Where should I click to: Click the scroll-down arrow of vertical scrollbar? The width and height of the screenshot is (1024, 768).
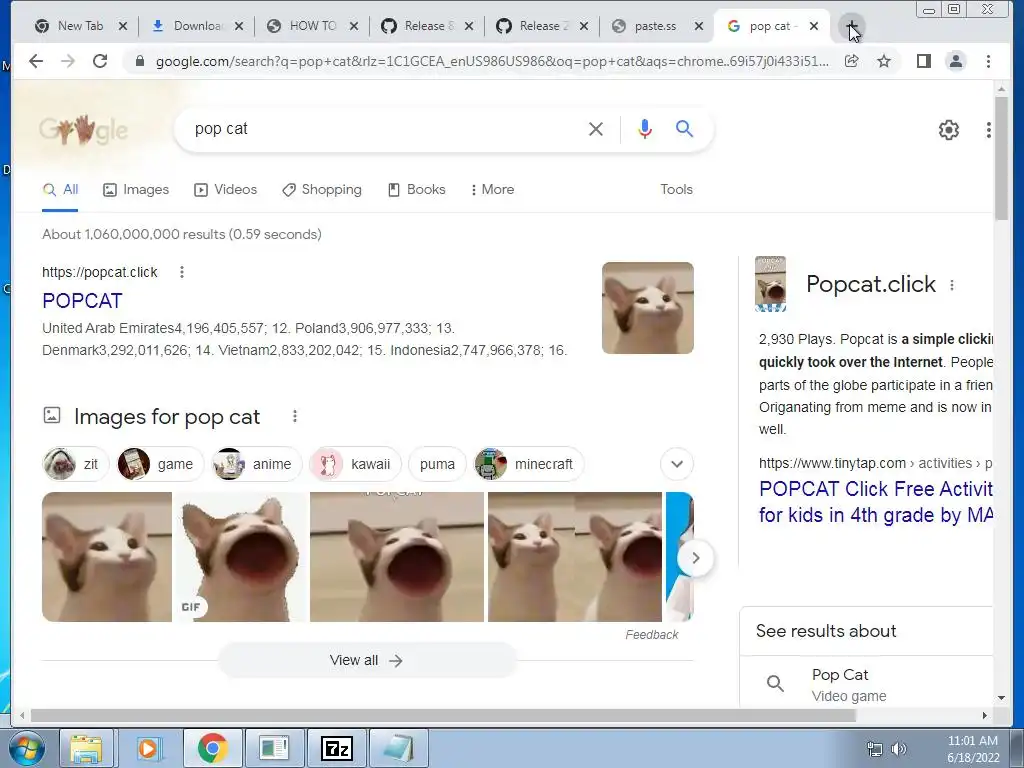[x=1001, y=698]
